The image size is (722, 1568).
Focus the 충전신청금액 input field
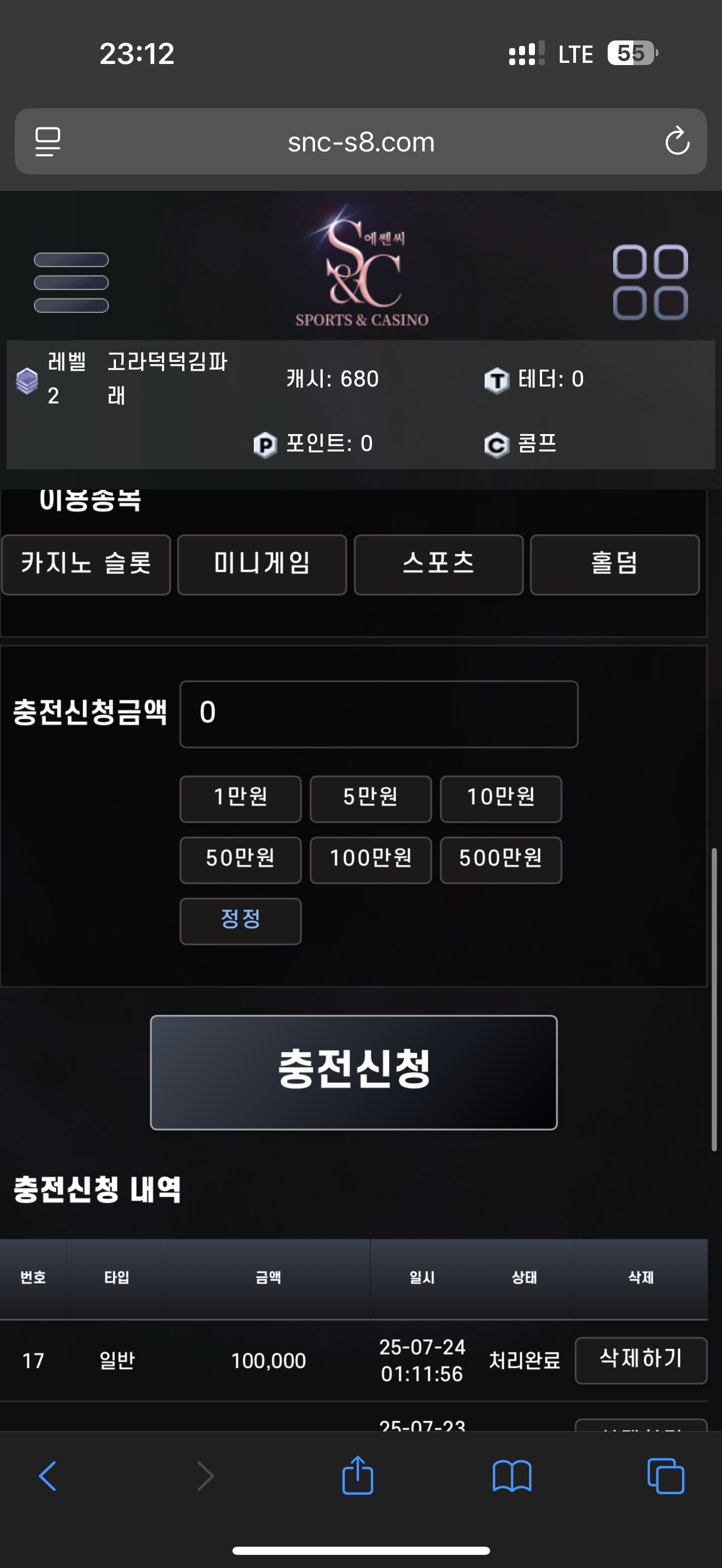coord(379,714)
